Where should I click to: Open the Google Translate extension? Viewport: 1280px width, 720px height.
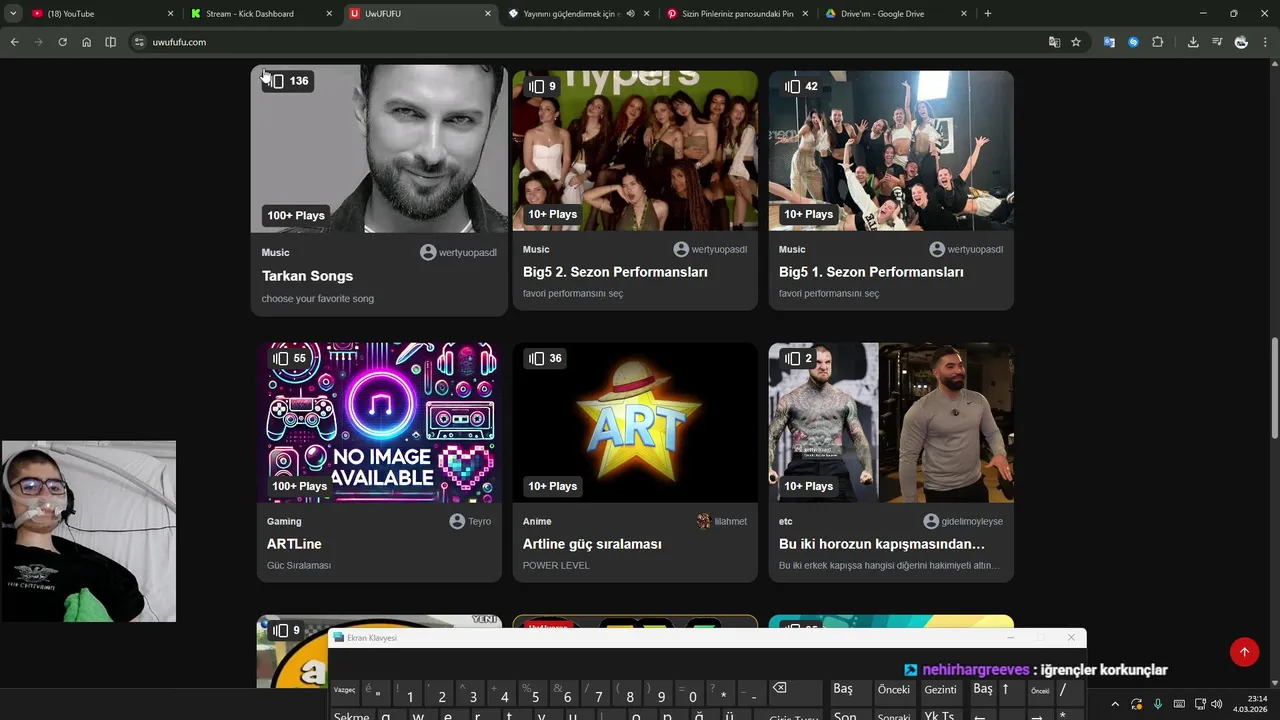click(1109, 42)
